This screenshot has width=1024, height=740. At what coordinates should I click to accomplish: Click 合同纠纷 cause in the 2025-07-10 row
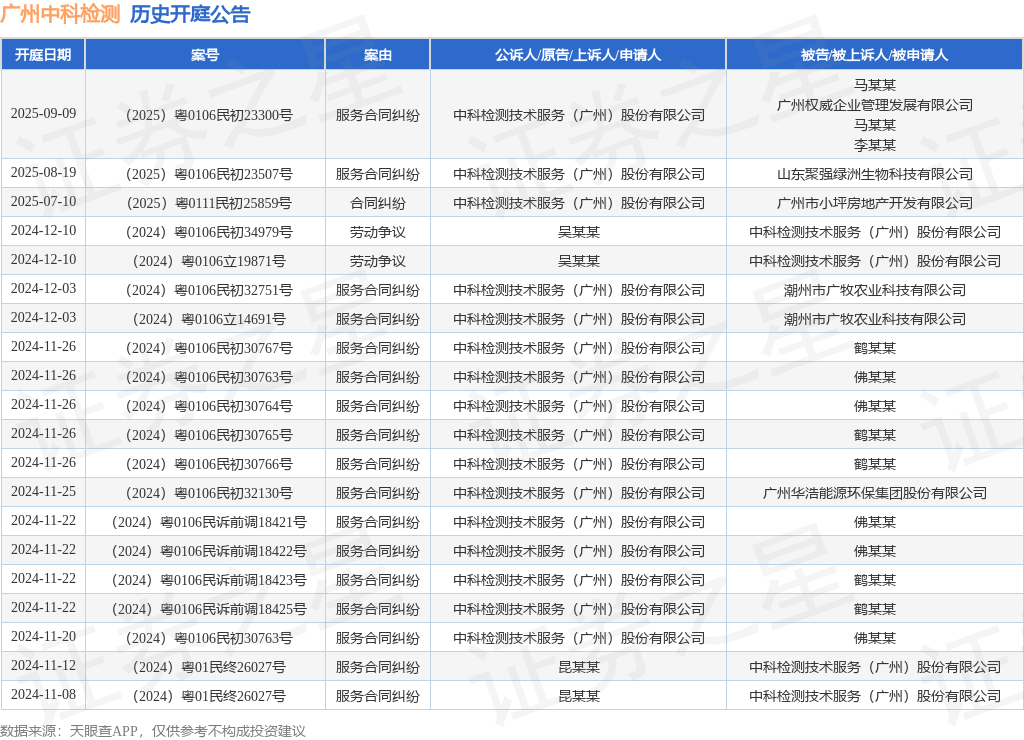point(377,203)
